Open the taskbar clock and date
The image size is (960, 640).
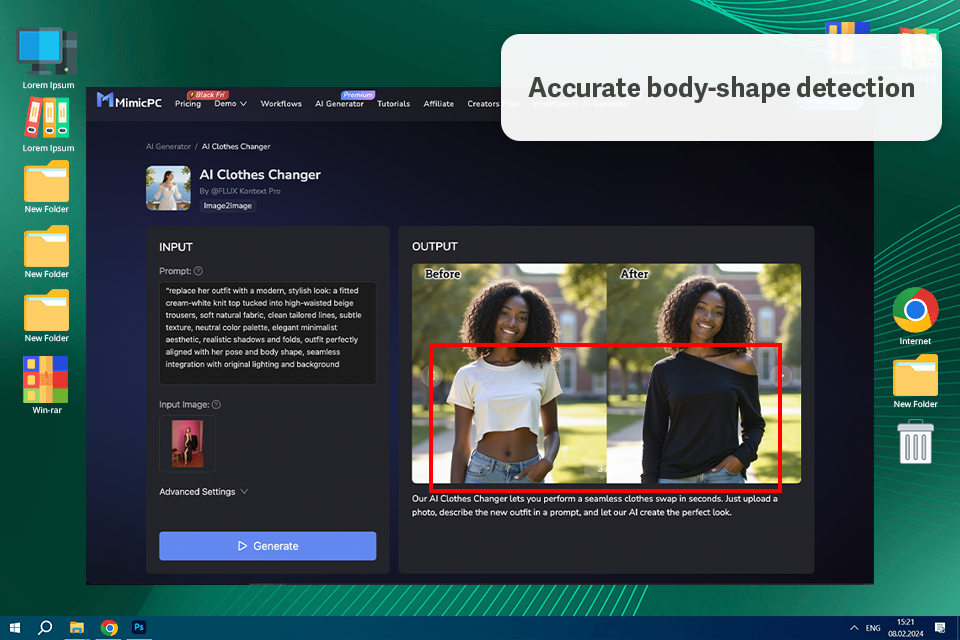coord(906,628)
